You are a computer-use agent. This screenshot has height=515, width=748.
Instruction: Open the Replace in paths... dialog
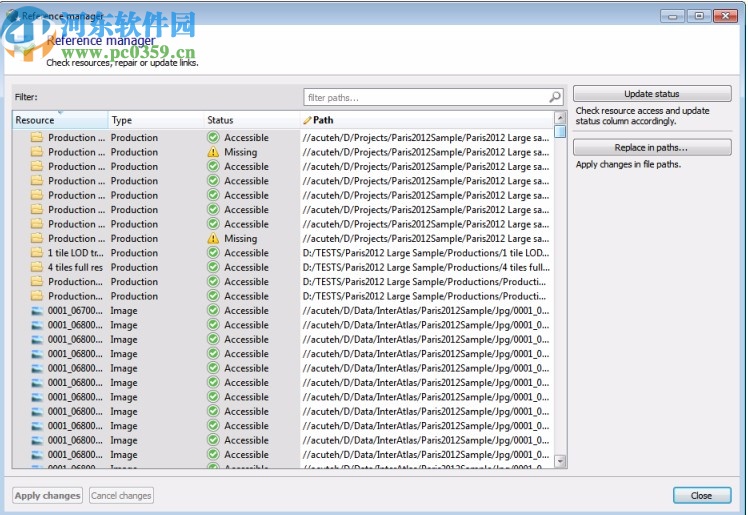tap(652, 147)
